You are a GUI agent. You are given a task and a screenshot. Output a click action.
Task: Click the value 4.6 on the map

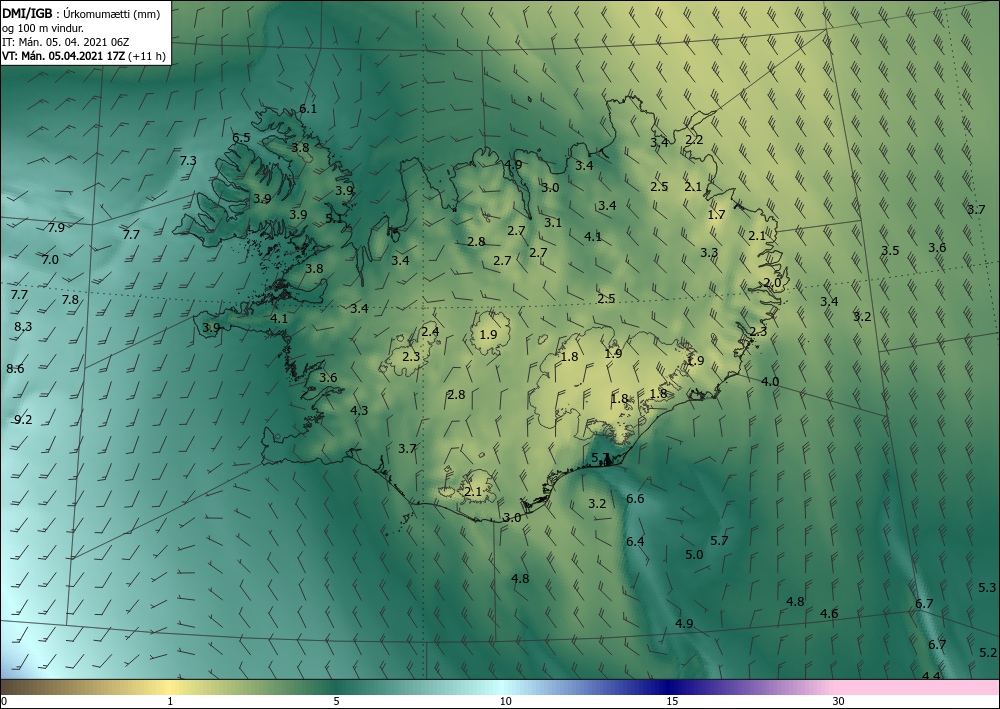pyautogui.click(x=829, y=613)
